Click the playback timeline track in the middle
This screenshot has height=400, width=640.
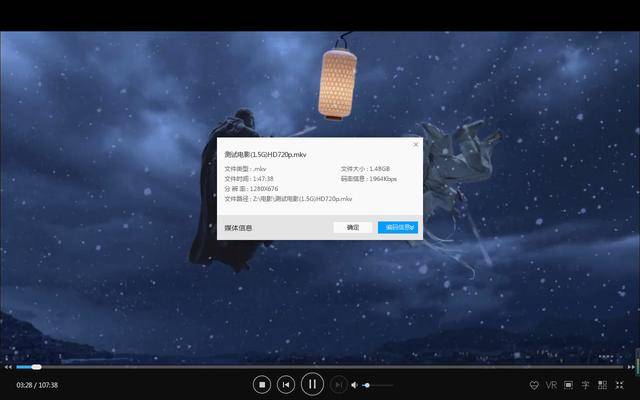(x=320, y=367)
